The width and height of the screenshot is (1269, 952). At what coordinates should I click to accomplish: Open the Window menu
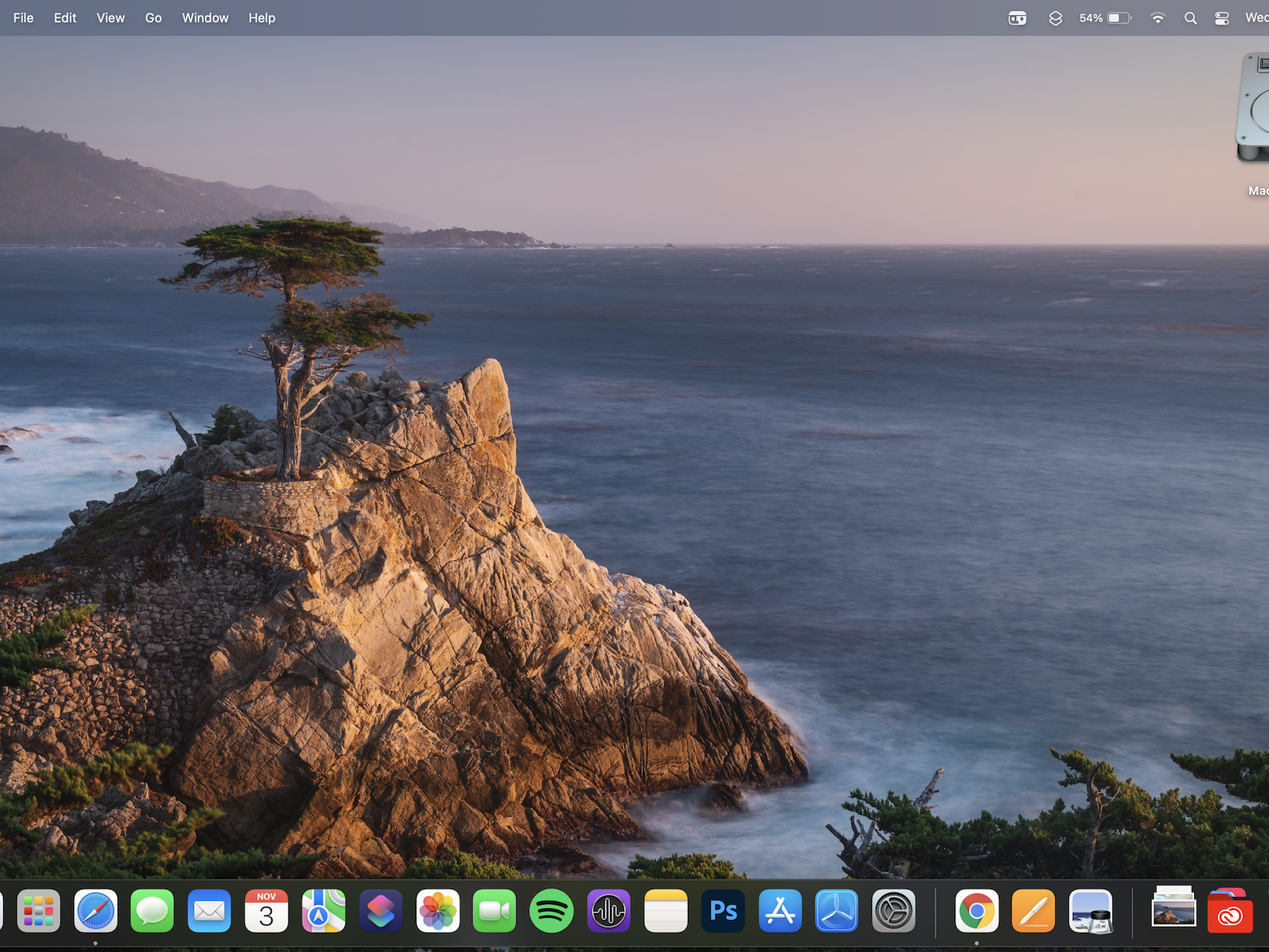pyautogui.click(x=205, y=18)
